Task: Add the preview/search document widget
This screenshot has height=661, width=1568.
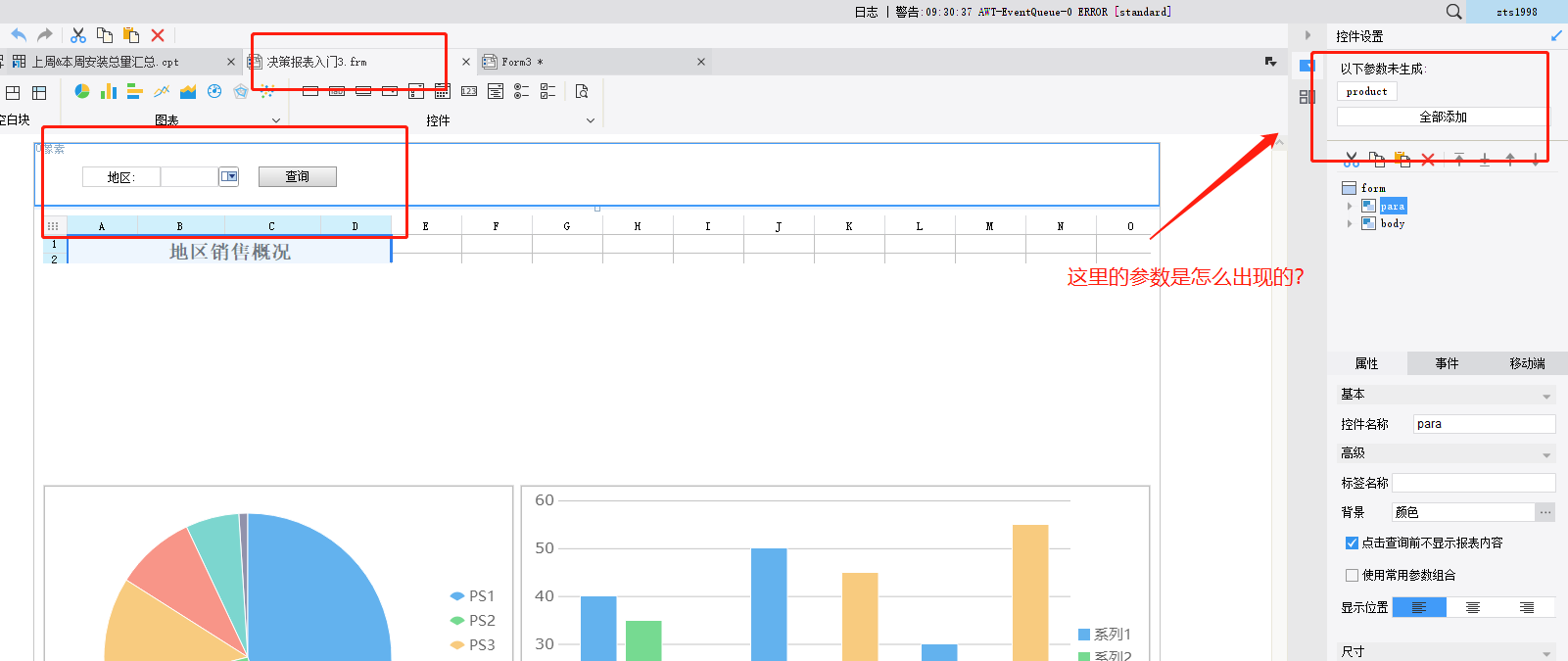Action: coord(582,91)
